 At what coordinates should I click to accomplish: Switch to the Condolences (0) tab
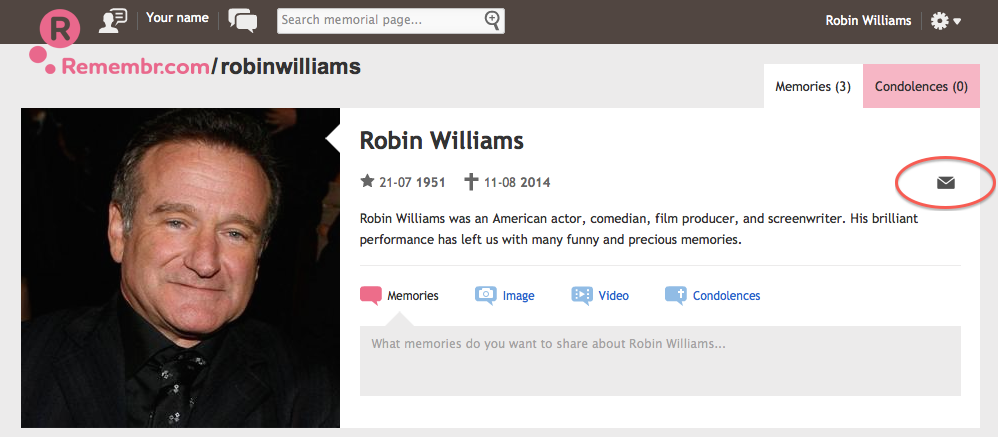tap(921, 86)
